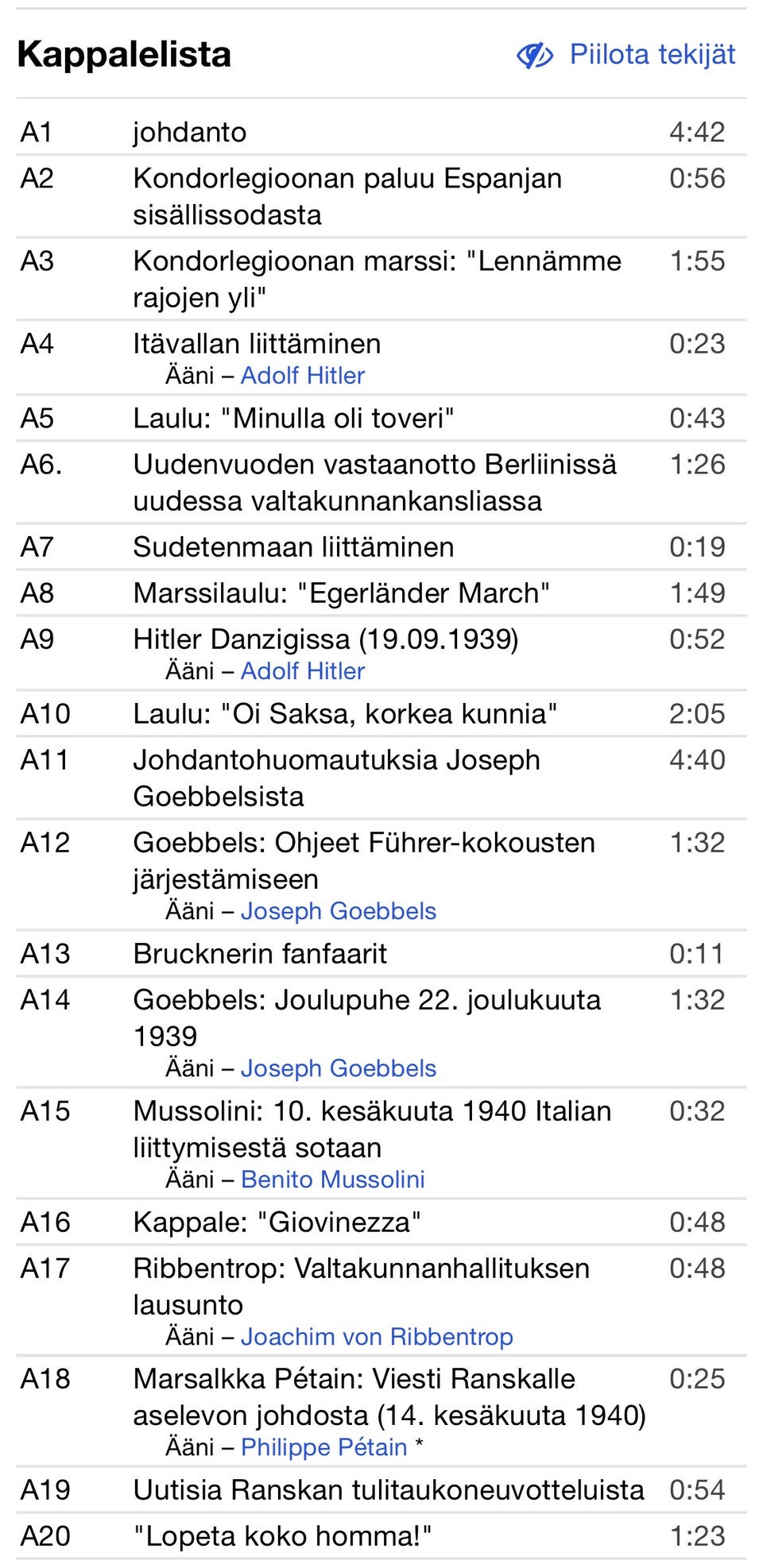The image size is (763, 1568).
Task: Click the crossed-eye hide credits icon
Action: (x=535, y=56)
